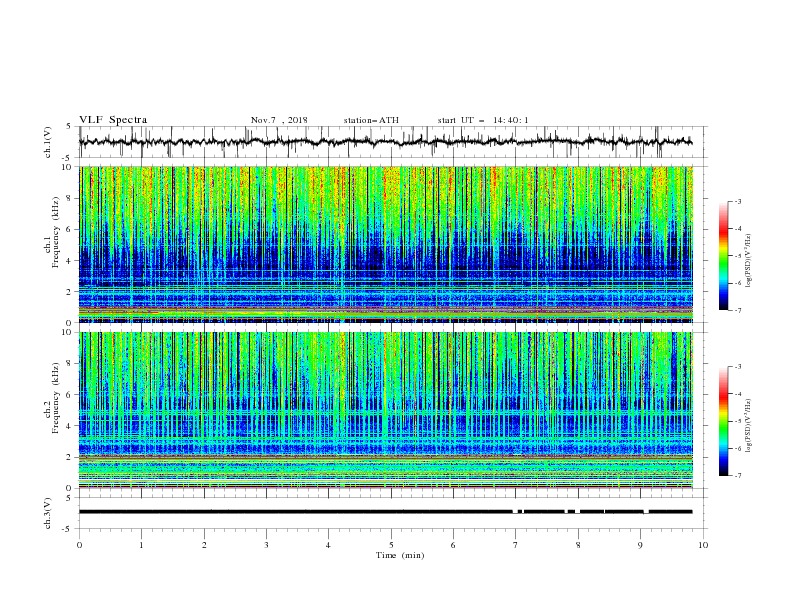Click the time axis tick label '0'
This screenshot has width=792, height=612.
79,545
